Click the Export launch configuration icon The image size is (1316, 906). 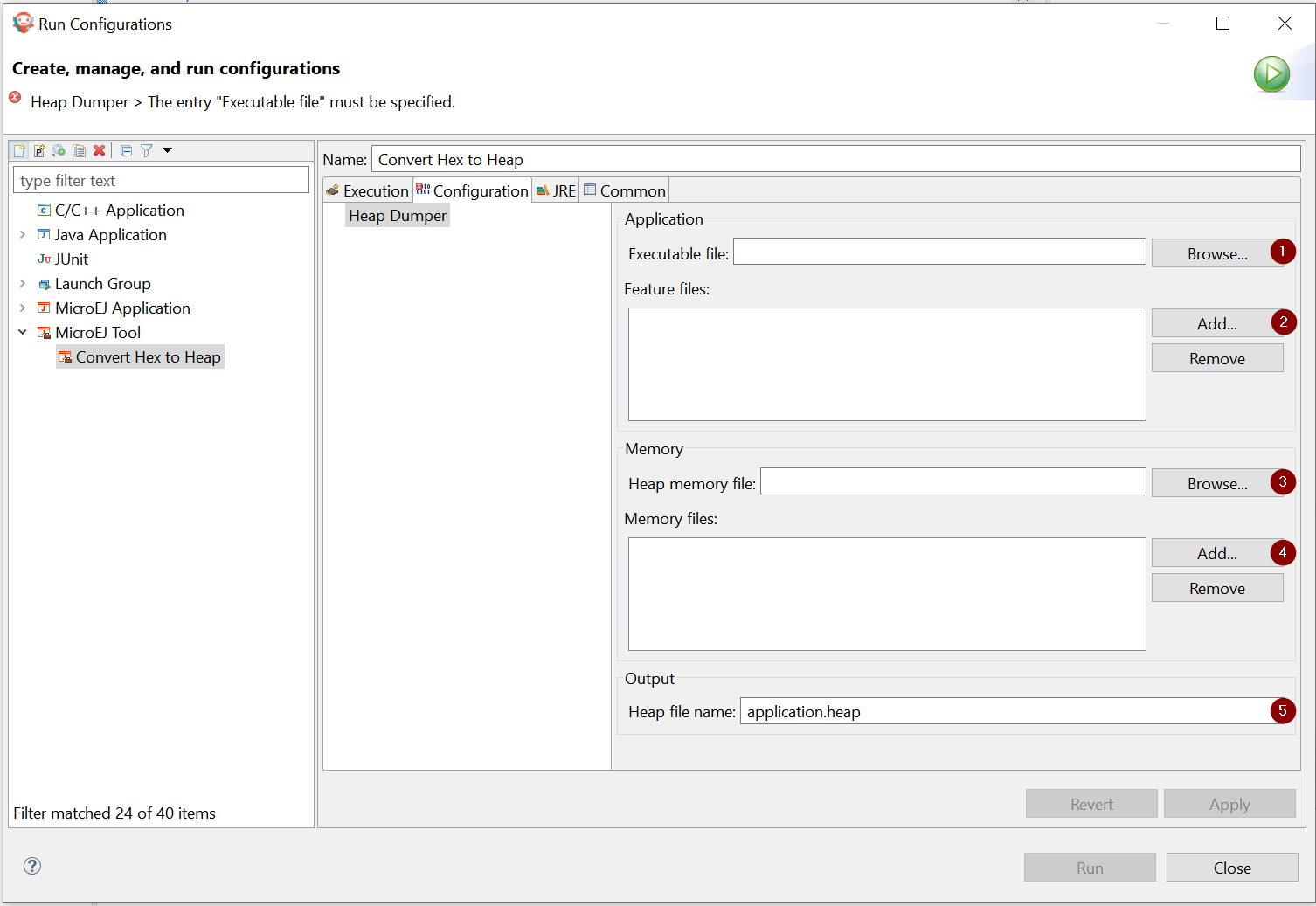[59, 150]
